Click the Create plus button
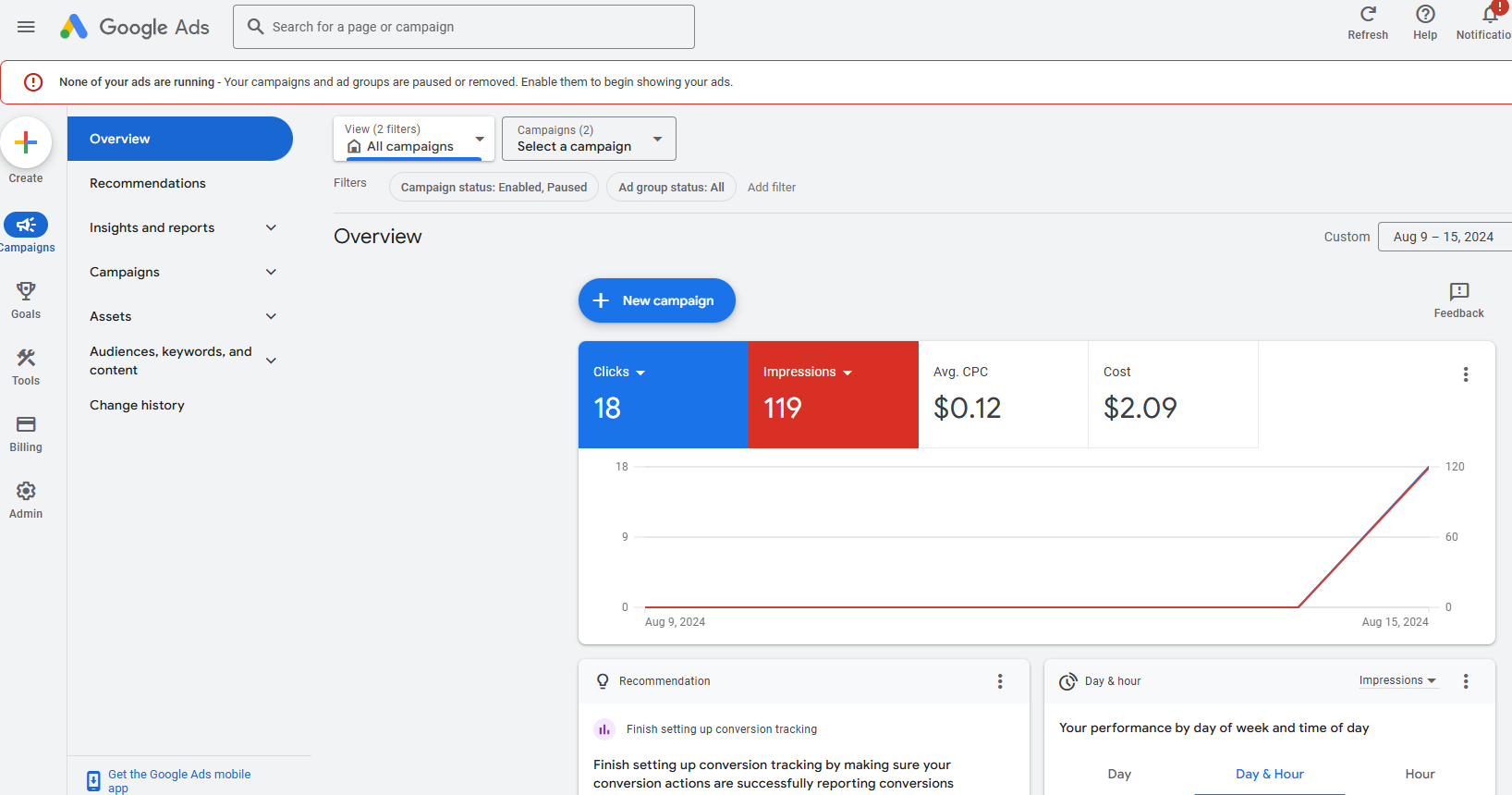 point(26,142)
